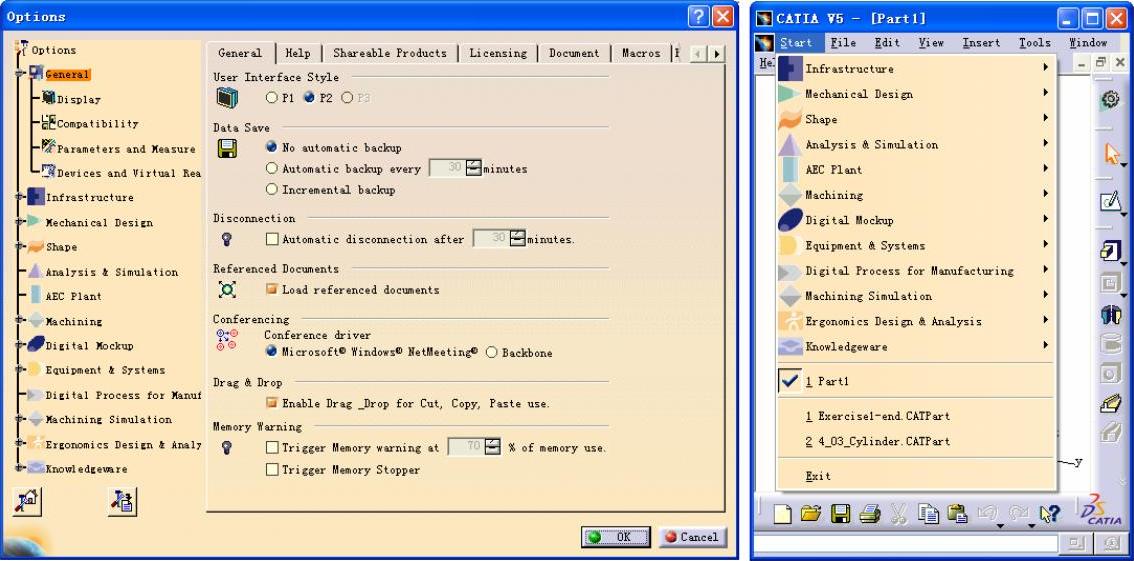Click the OK button in Options

coord(615,536)
